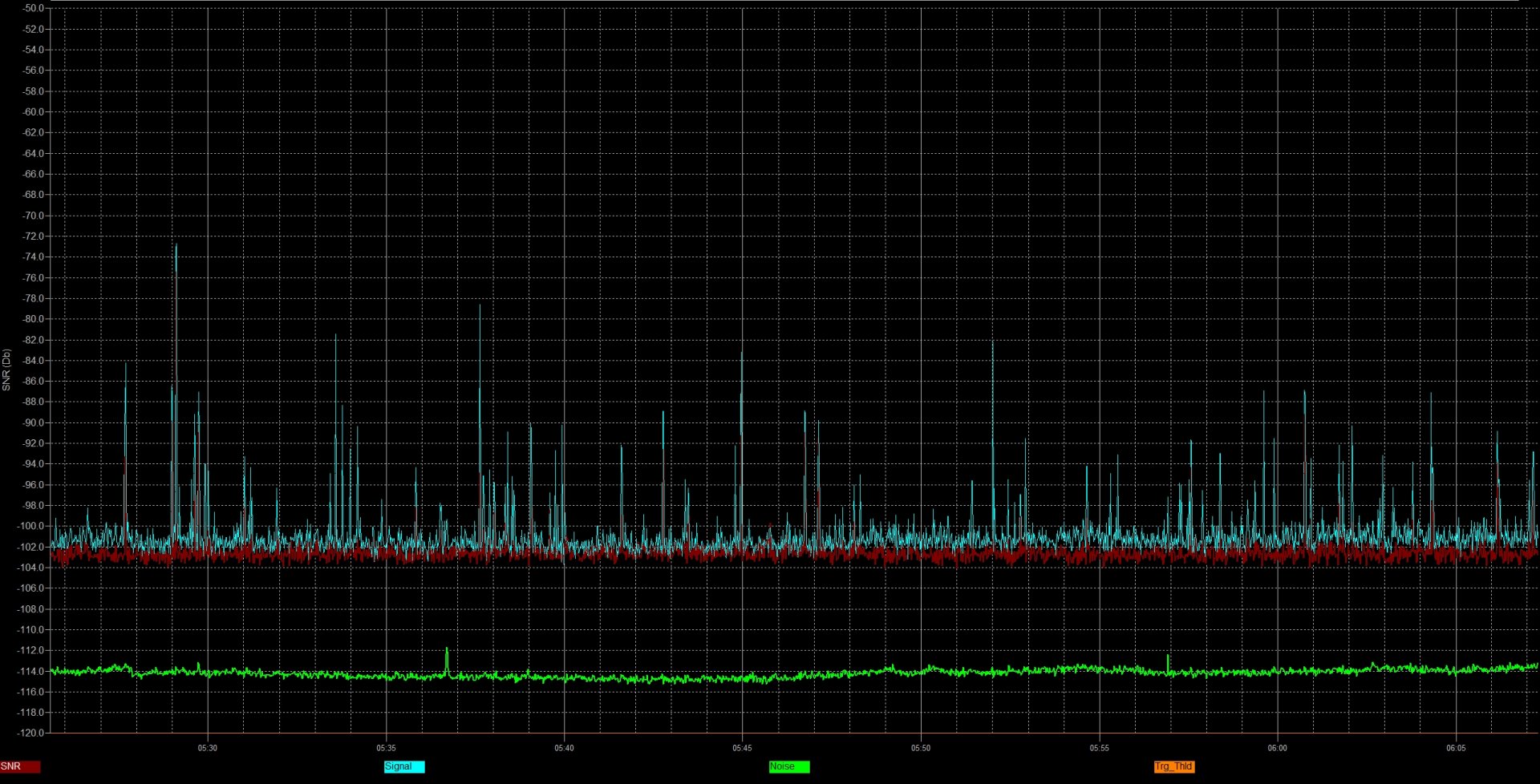Screen dimensions: 1540x784
Task: Click the 05:35 time axis label
Action: [386, 748]
